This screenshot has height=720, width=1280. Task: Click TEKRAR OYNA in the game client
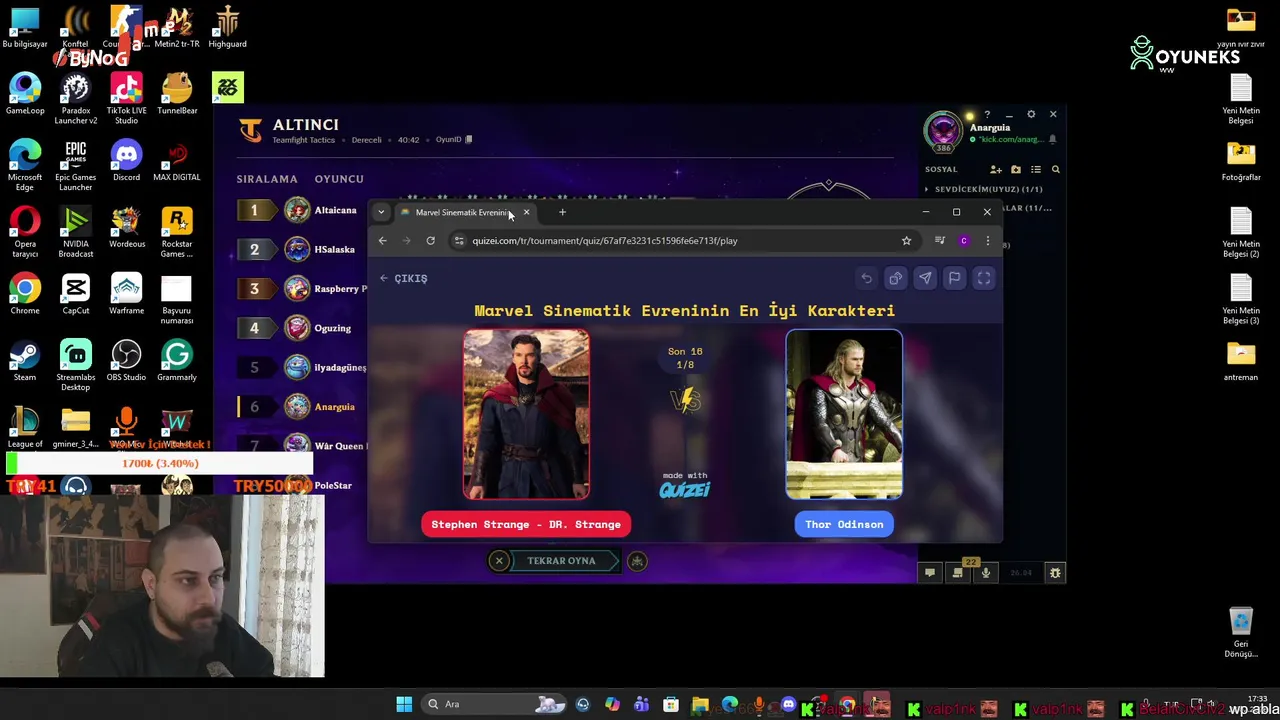point(561,561)
